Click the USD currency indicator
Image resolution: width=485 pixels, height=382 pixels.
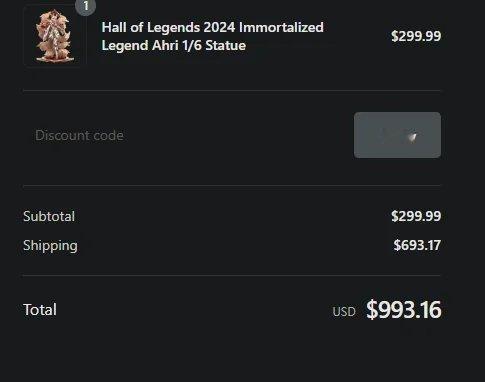[344, 312]
